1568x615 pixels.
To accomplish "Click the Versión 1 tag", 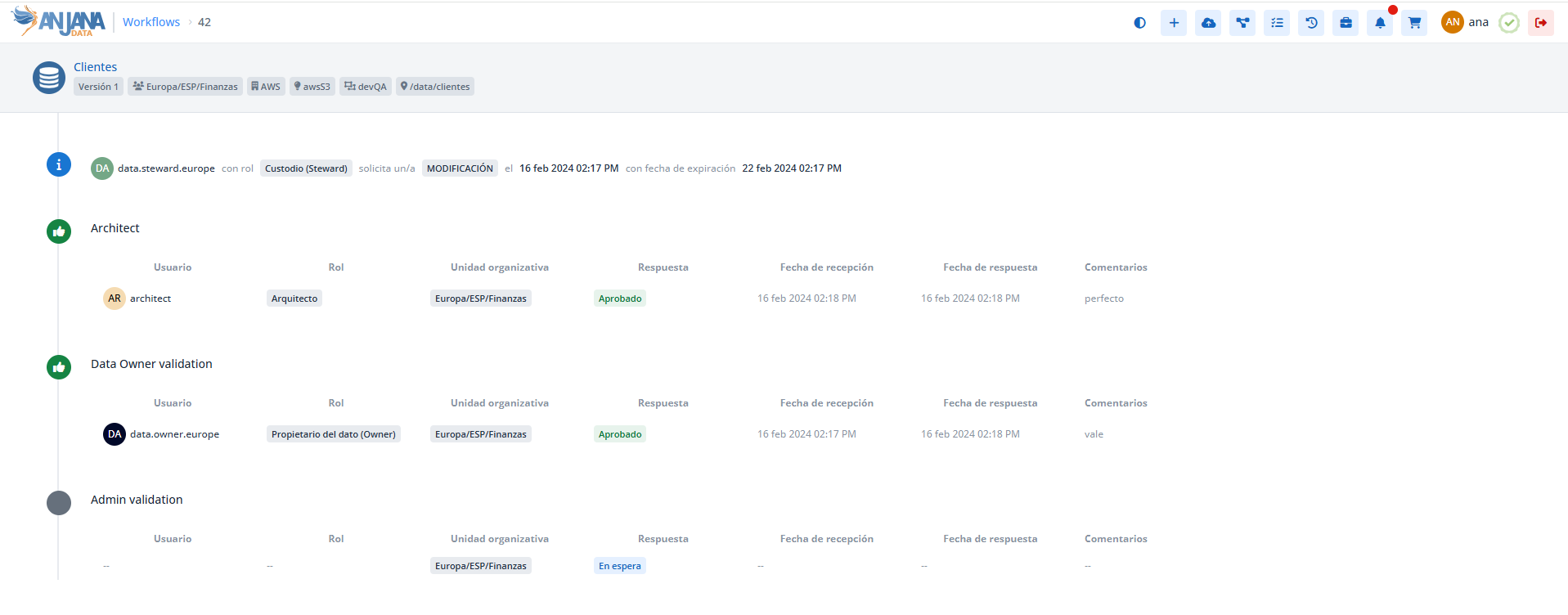I will (98, 87).
